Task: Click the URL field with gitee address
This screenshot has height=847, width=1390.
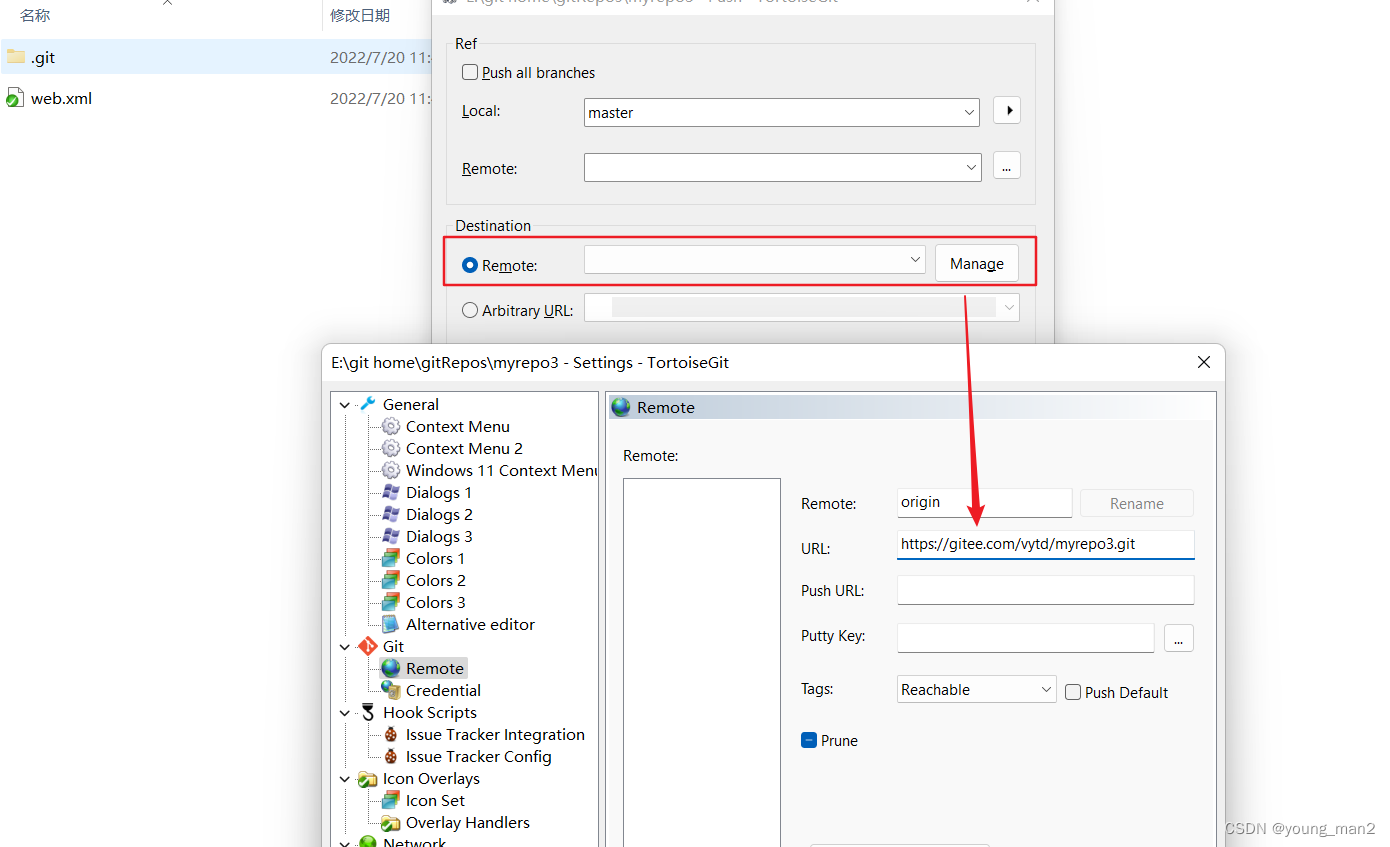Action: click(x=1046, y=544)
